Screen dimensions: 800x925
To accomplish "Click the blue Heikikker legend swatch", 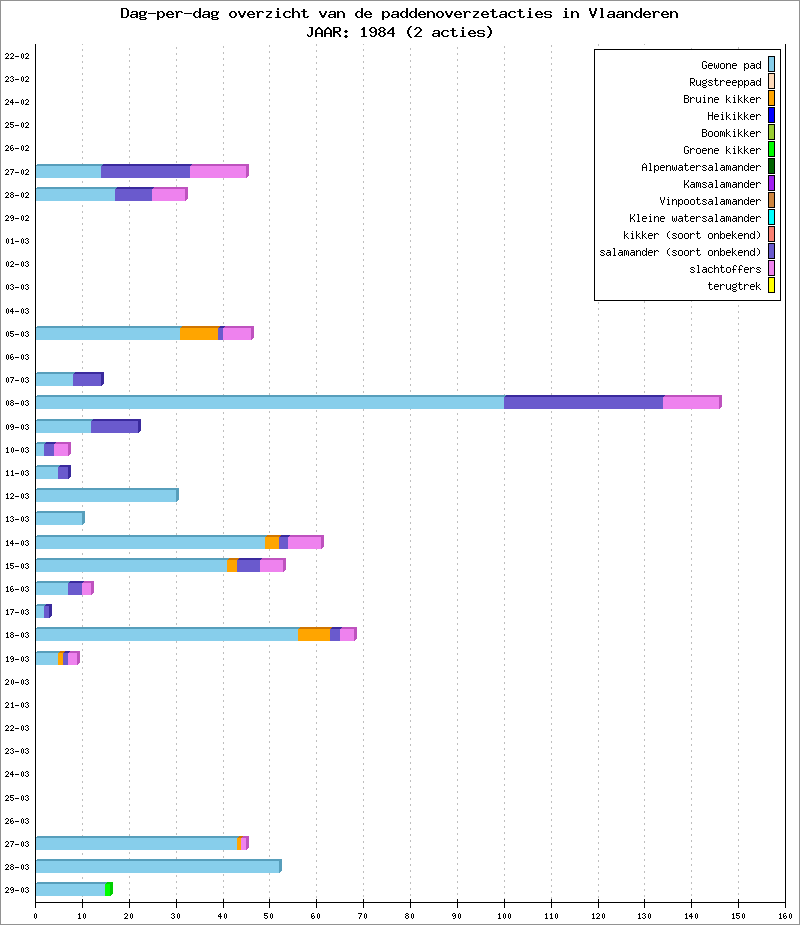I will 771,116.
